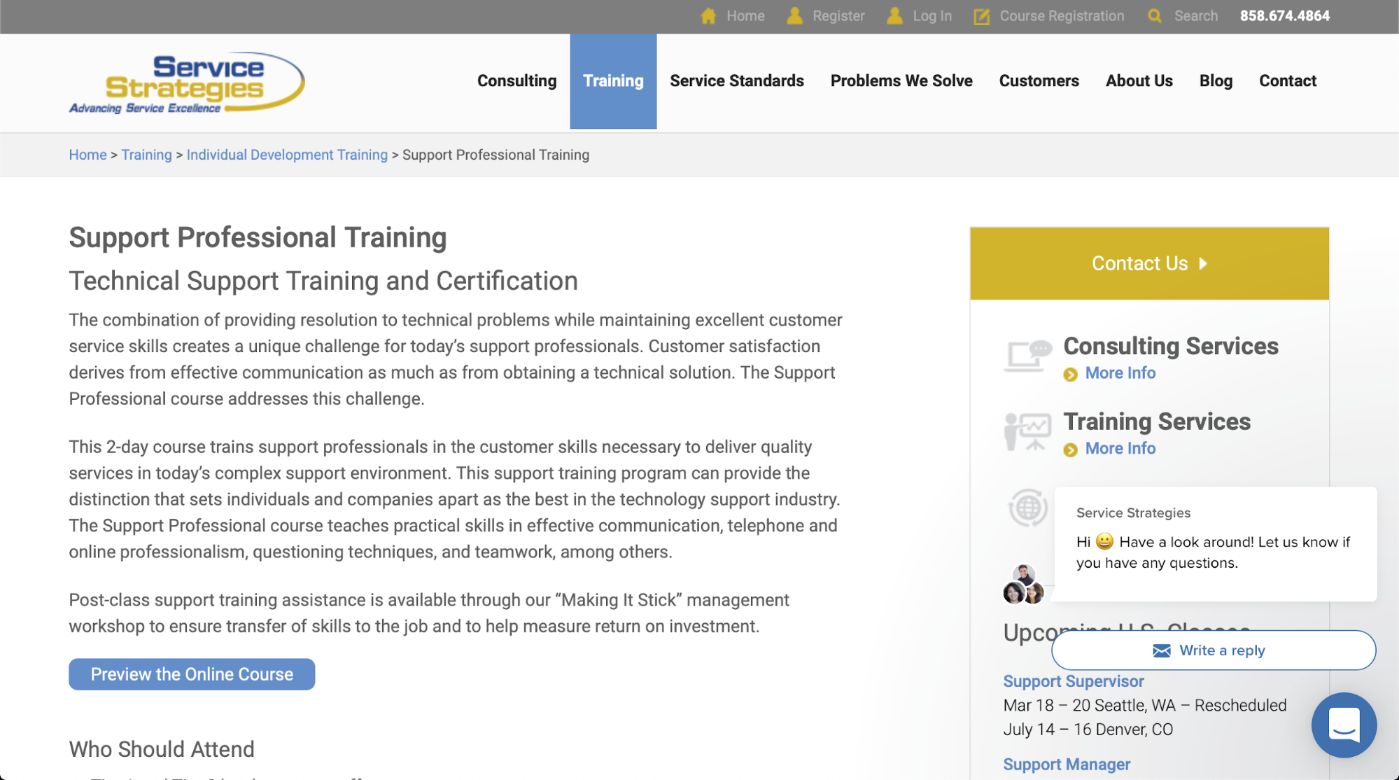Click the Training Services presenter icon
This screenshot has width=1399, height=780.
pos(1028,432)
